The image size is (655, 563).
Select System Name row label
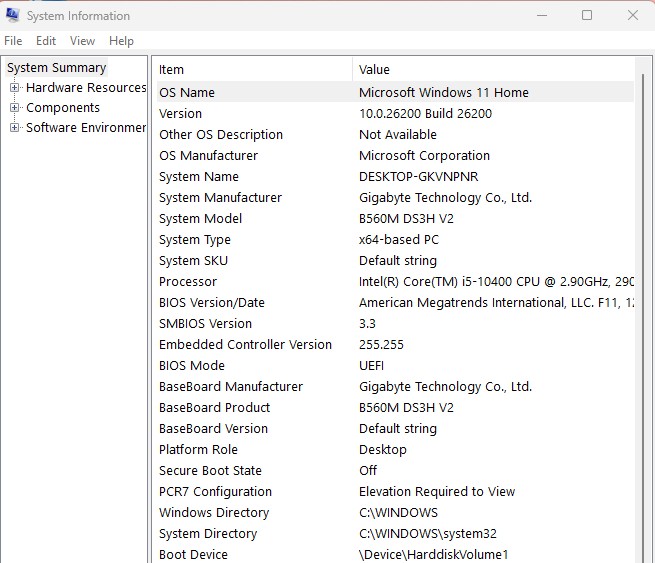coord(198,177)
